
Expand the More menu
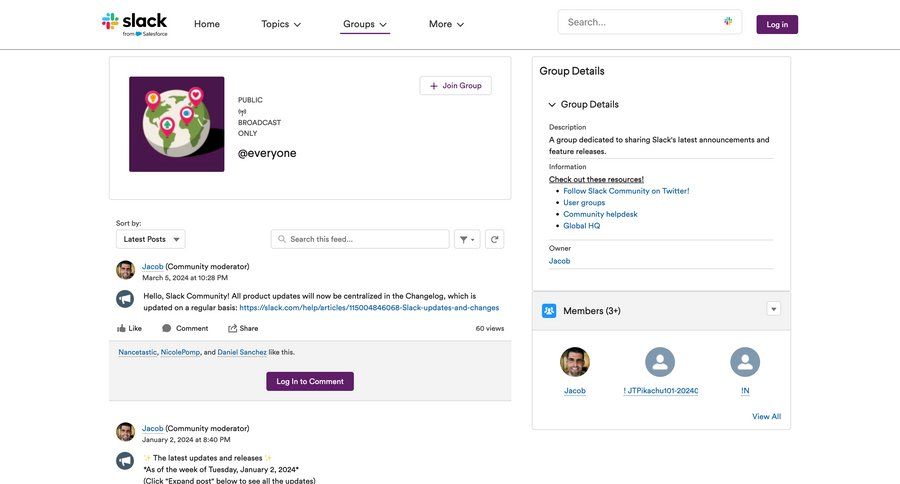[x=446, y=24]
